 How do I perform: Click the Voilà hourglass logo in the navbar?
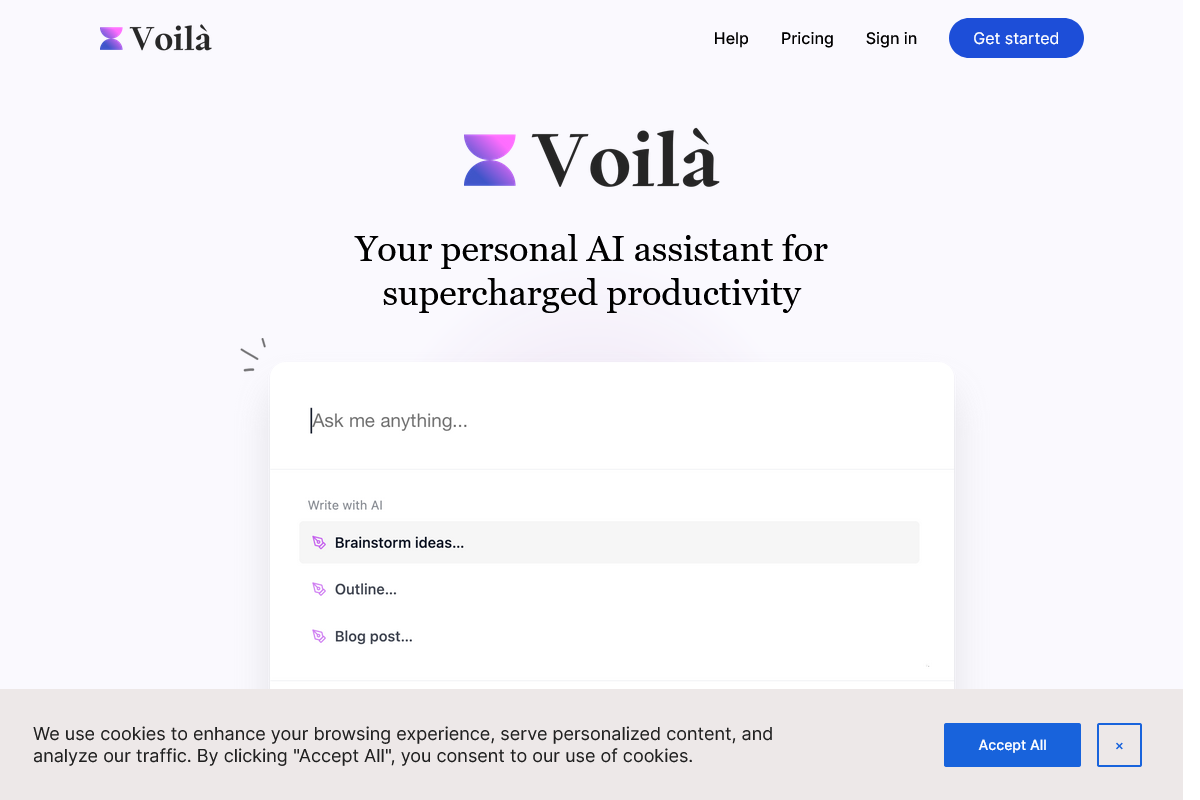pyautogui.click(x=109, y=38)
